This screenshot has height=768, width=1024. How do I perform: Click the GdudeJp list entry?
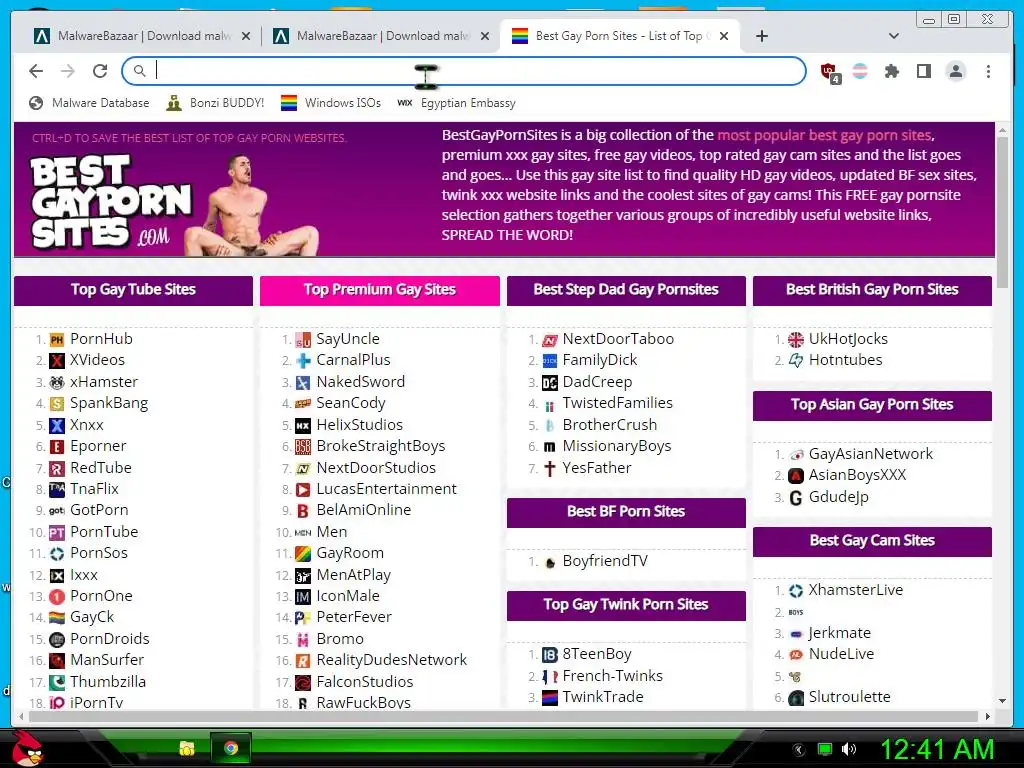[x=839, y=497]
